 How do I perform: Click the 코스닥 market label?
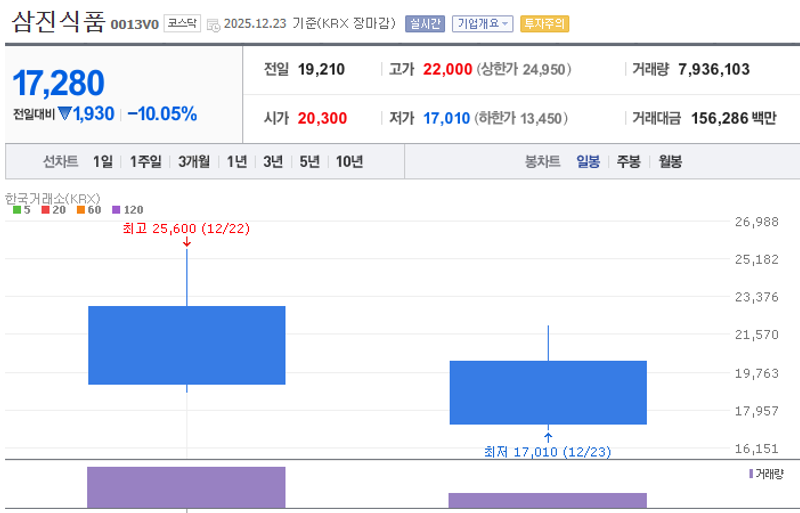tap(182, 23)
